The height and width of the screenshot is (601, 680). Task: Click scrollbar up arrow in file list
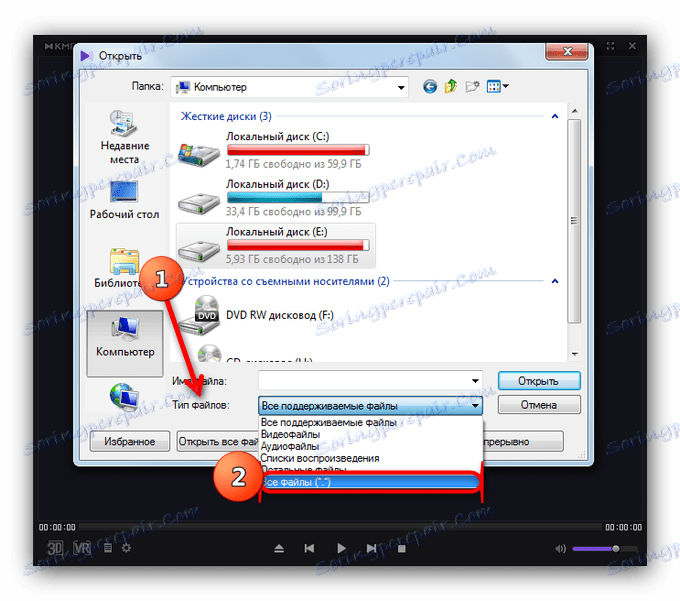tap(575, 111)
